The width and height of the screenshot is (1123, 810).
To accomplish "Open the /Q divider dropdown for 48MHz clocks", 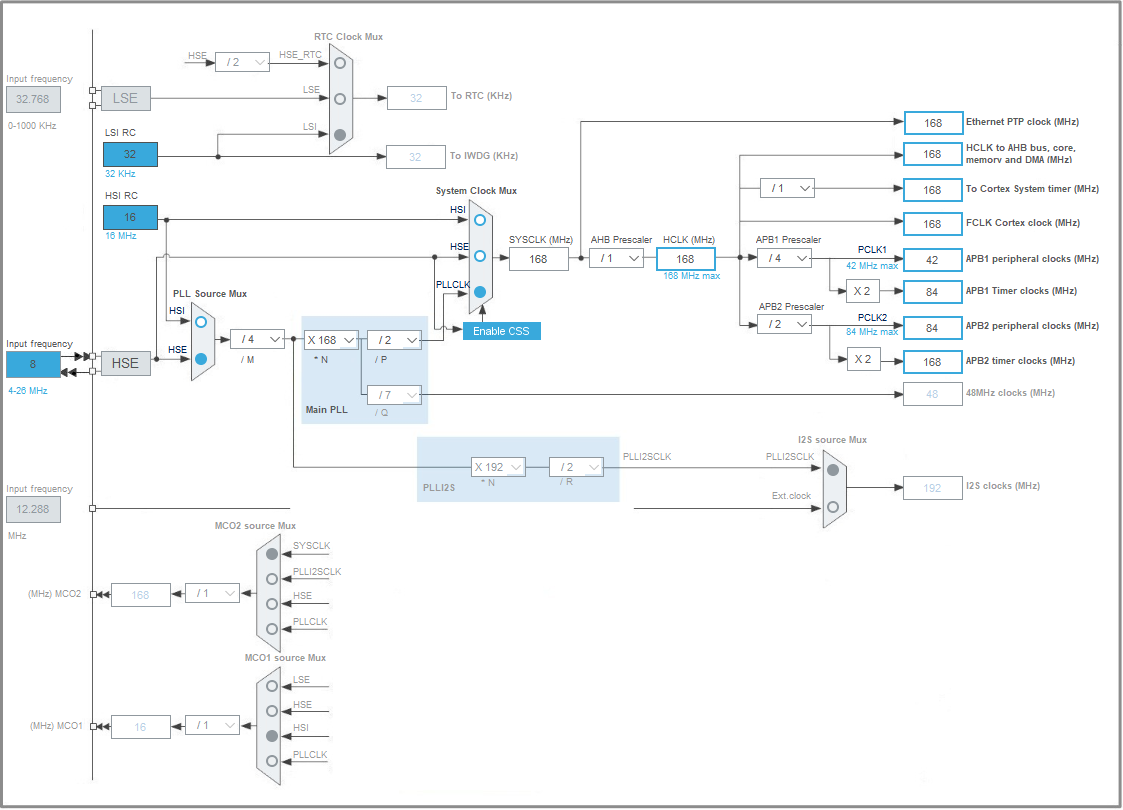I will [395, 394].
